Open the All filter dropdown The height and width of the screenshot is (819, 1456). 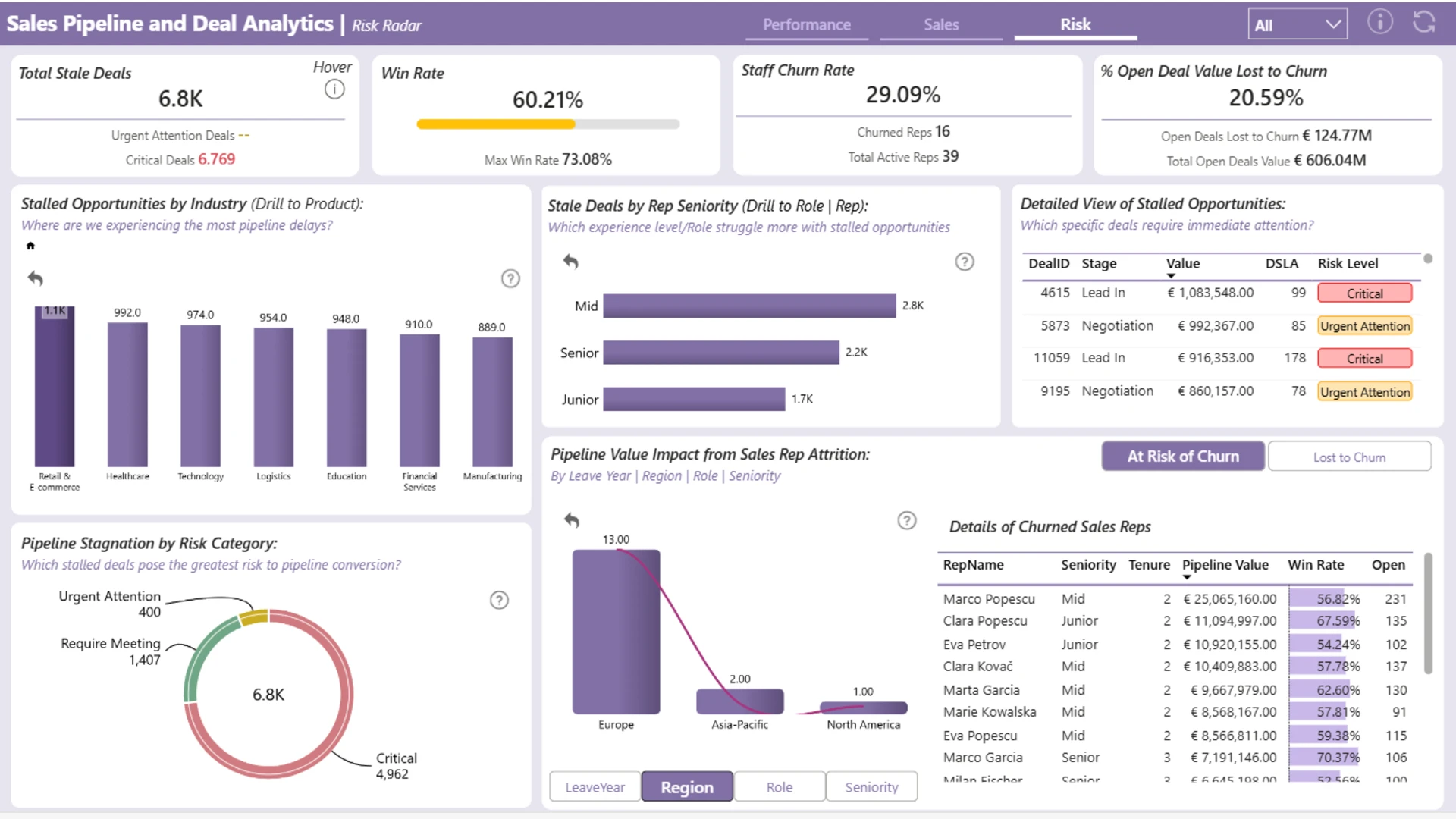point(1298,24)
